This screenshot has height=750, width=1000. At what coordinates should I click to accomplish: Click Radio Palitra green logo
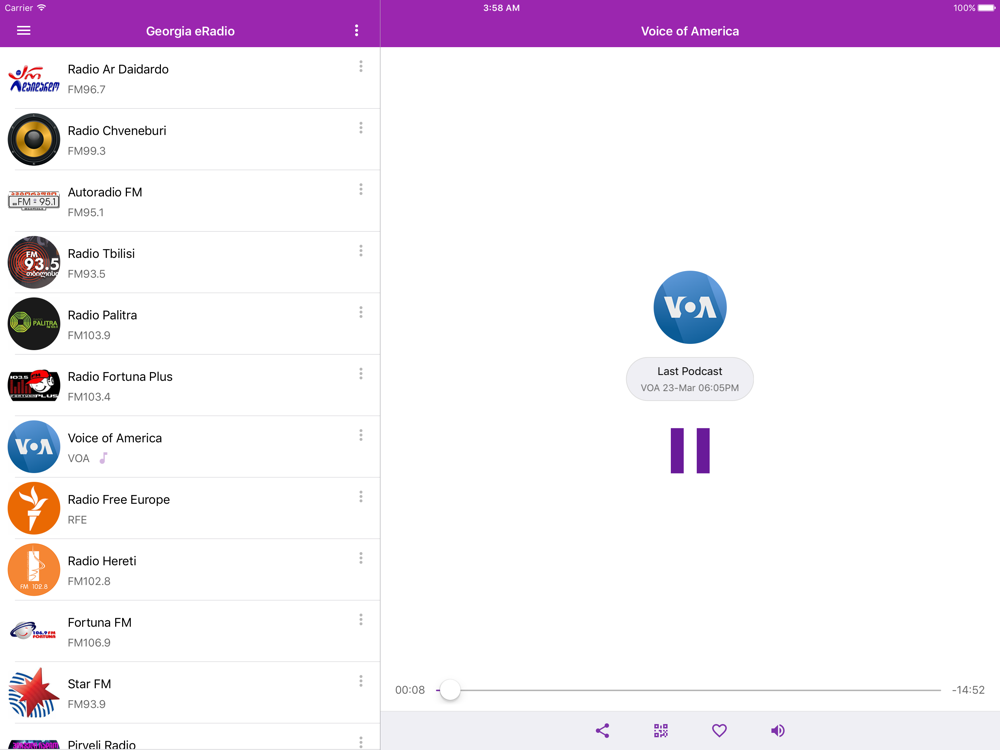click(x=34, y=324)
